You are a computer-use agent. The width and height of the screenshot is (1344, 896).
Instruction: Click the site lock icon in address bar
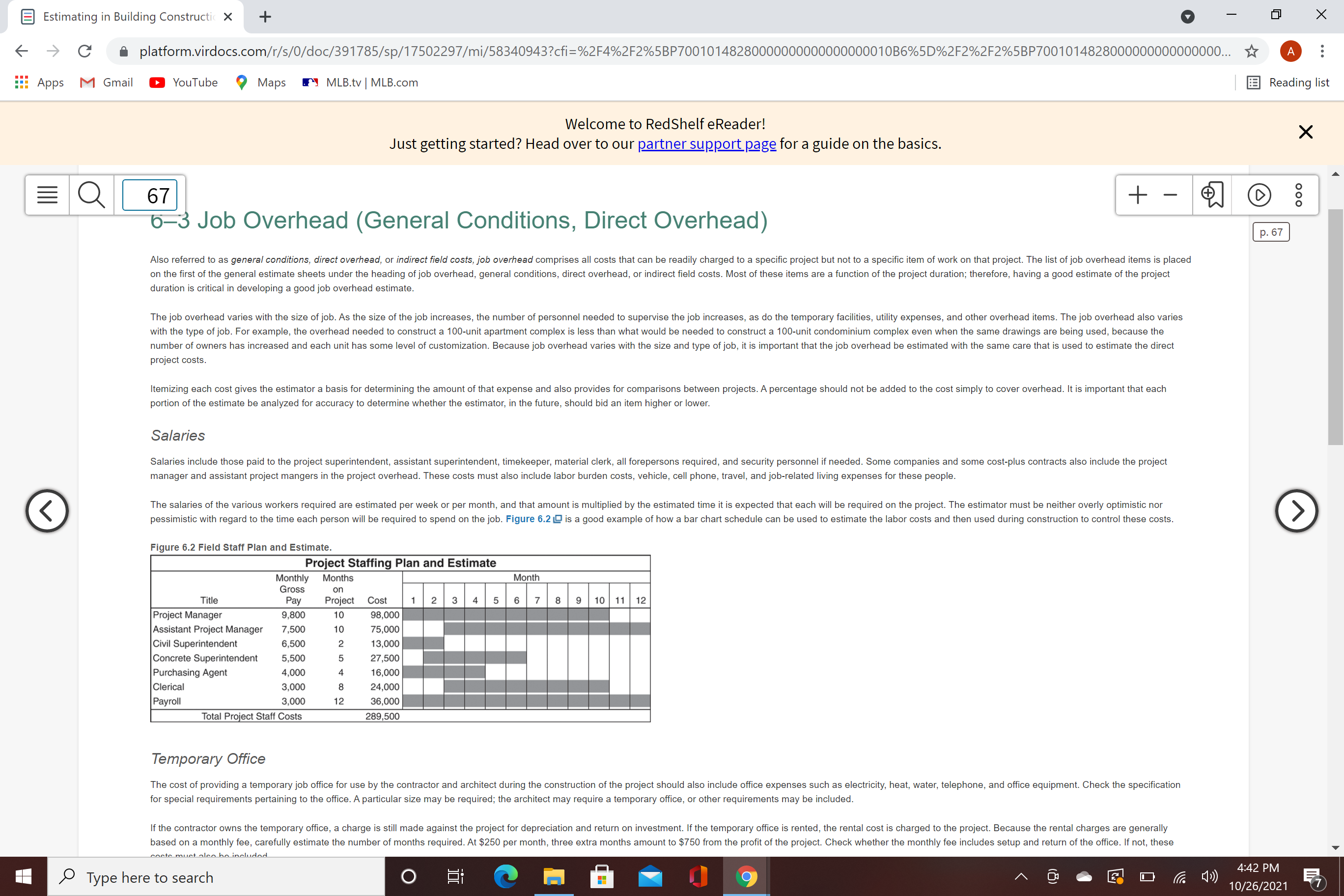coord(123,52)
